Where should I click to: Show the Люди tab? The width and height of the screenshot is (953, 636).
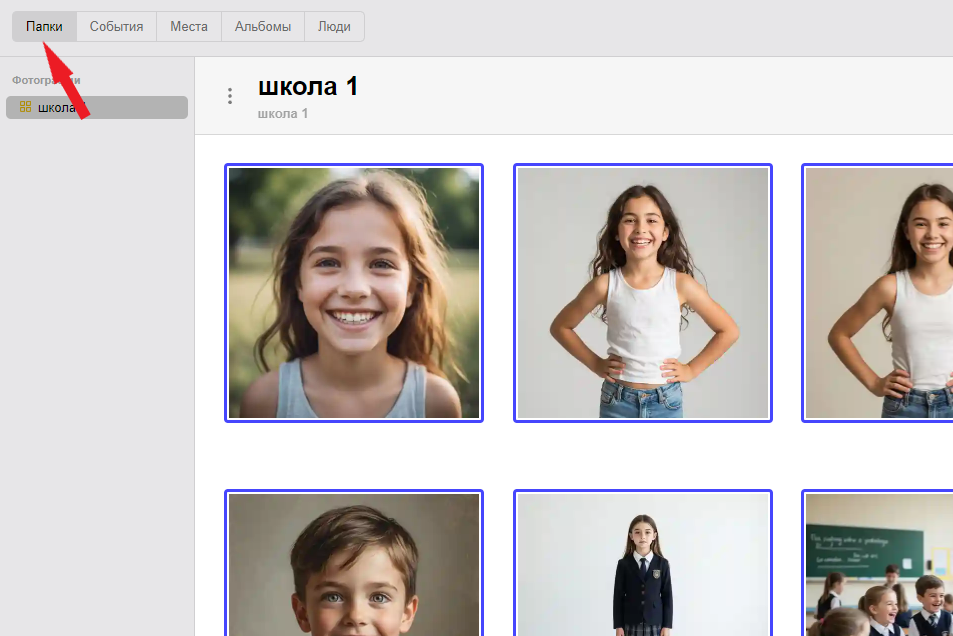tap(334, 27)
